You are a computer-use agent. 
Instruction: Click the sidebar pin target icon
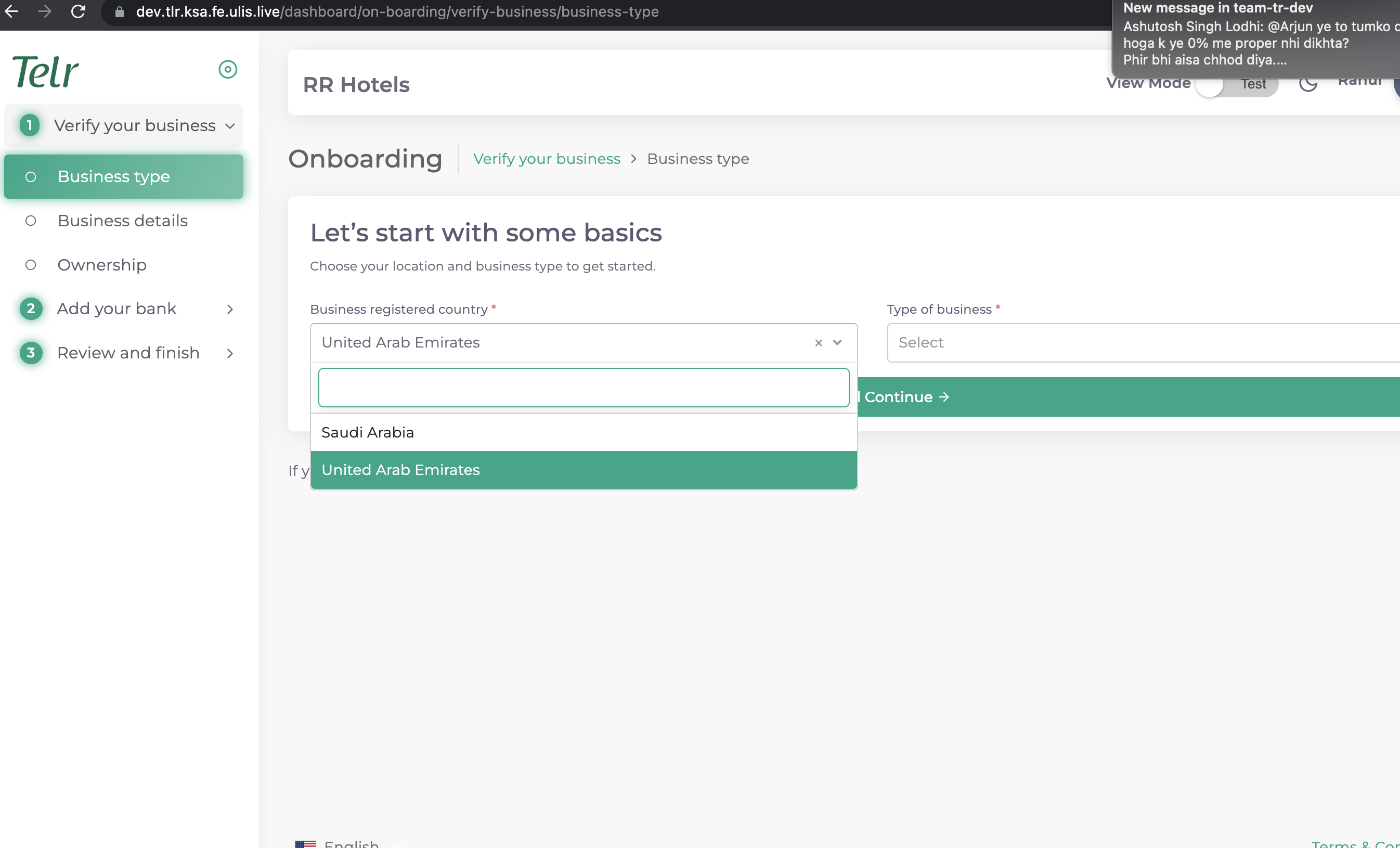[x=228, y=69]
